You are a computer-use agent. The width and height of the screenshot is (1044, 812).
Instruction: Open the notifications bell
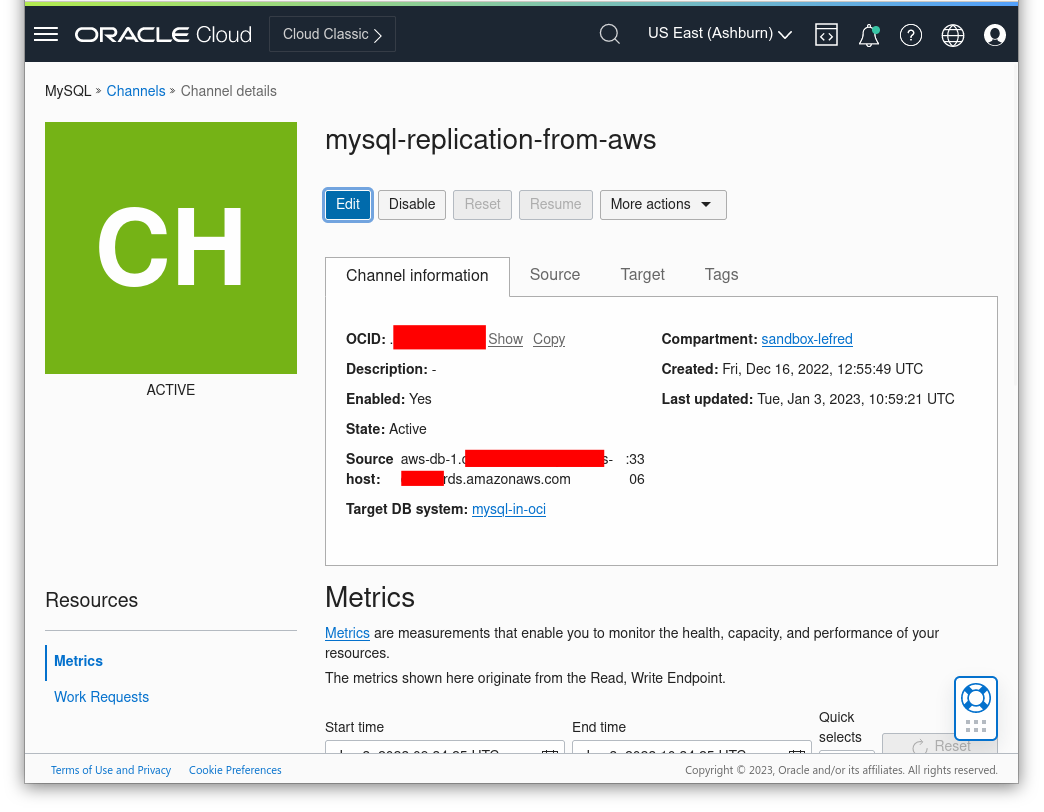click(x=869, y=35)
